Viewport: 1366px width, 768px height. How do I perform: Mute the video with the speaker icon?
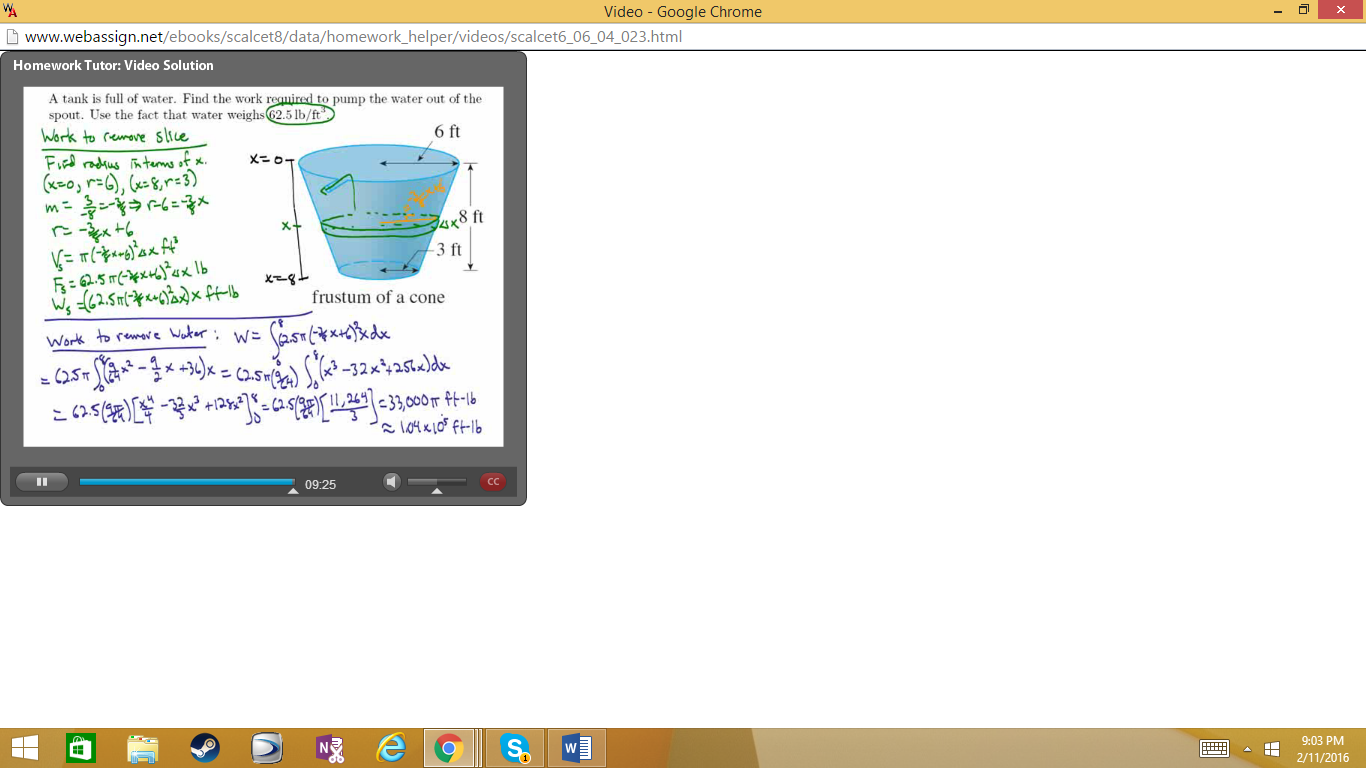click(392, 482)
